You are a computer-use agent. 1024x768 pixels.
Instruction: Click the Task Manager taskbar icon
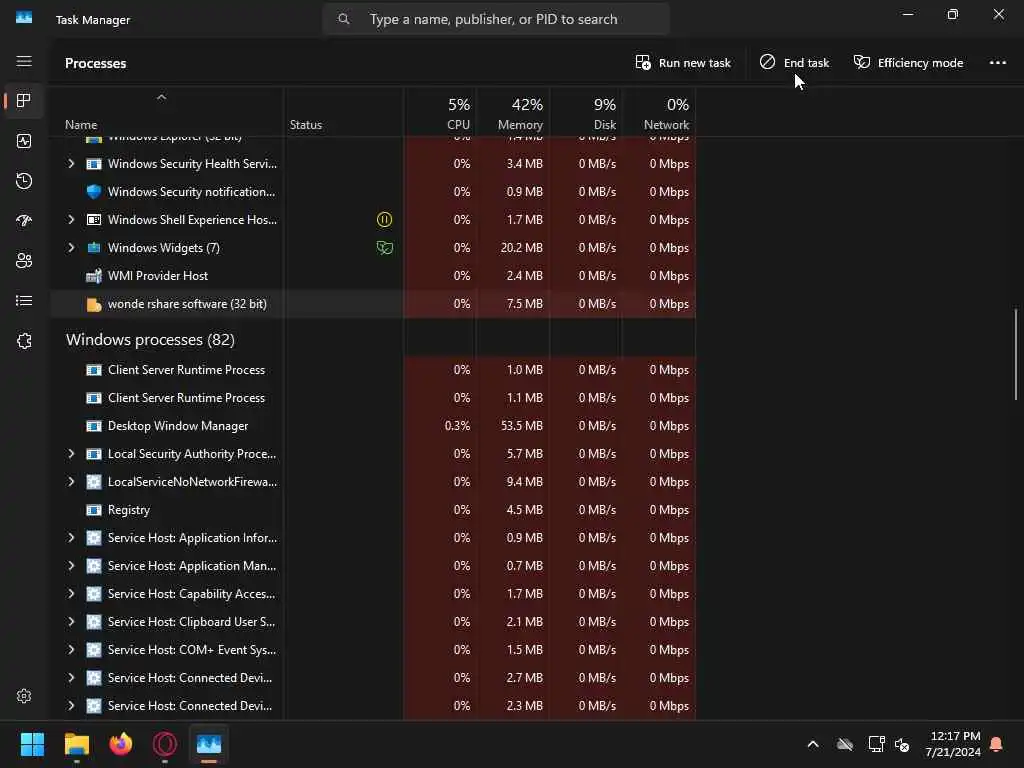click(x=209, y=744)
